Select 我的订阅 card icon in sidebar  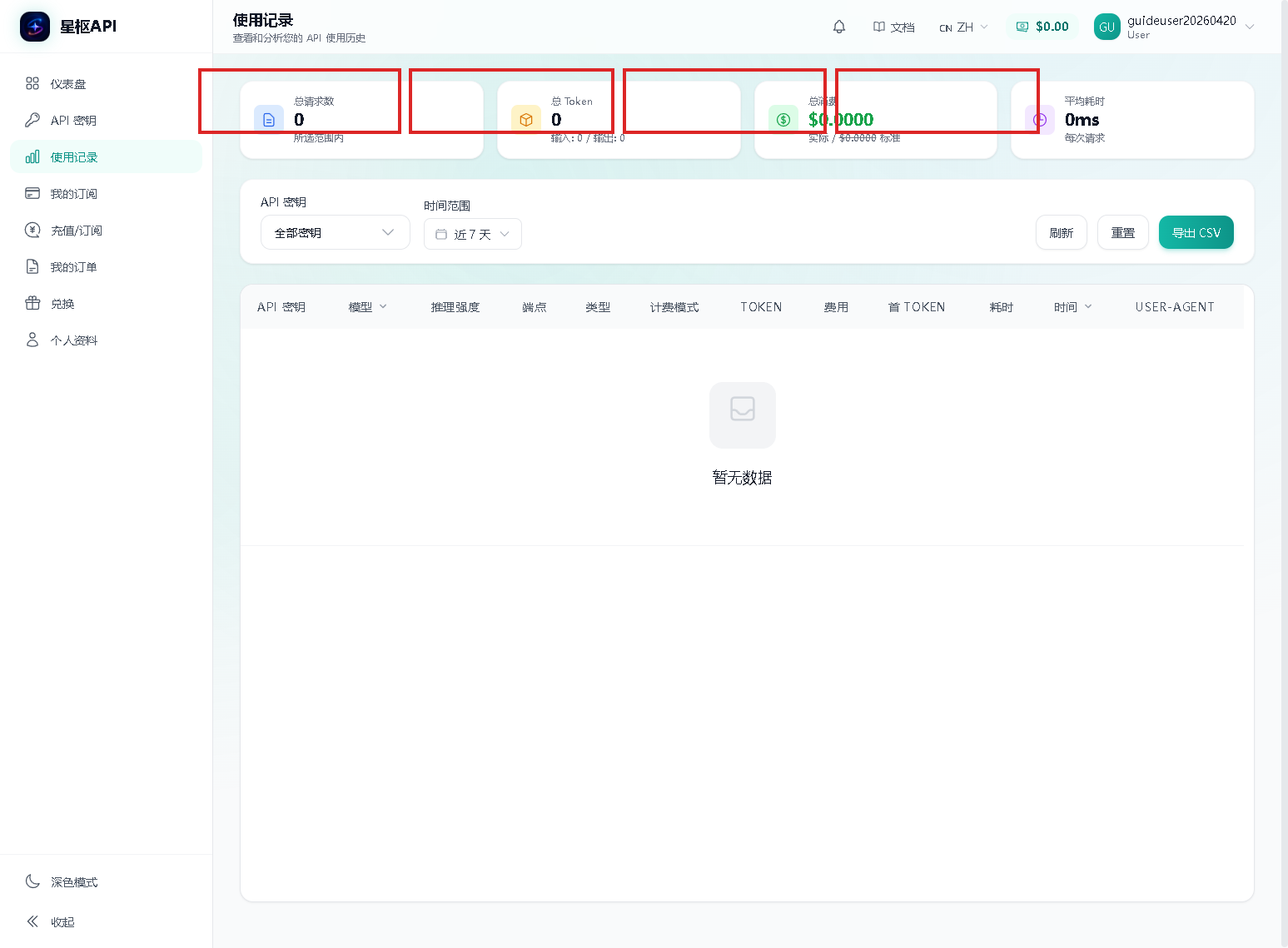(32, 194)
